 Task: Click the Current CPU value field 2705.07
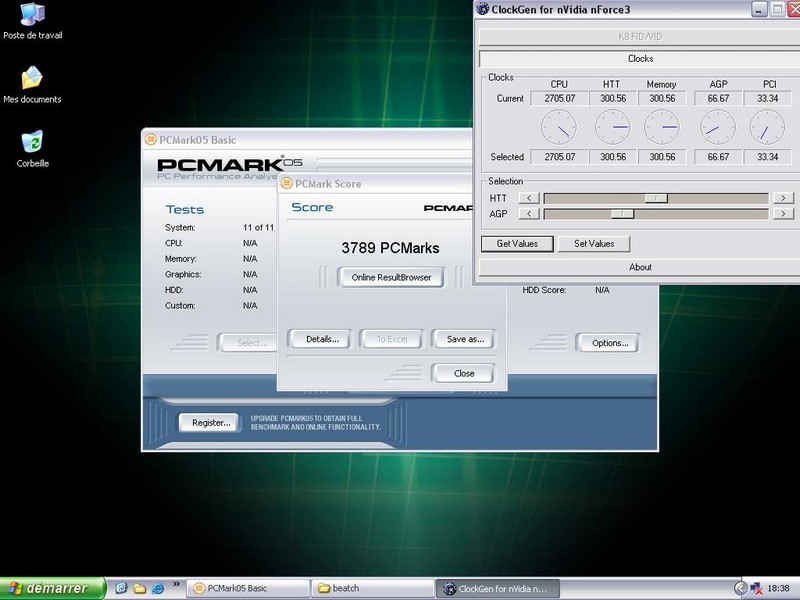pos(559,98)
